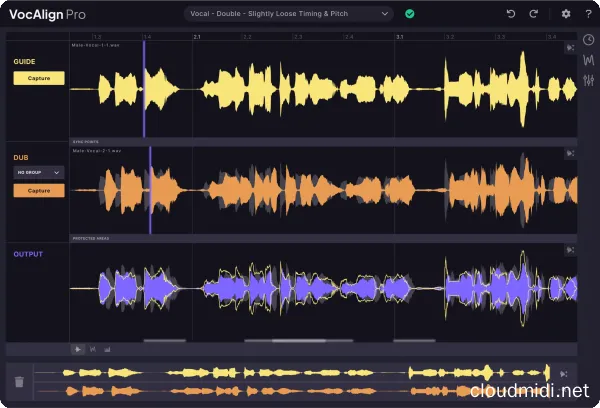Viewport: 600px width, 408px height.
Task: Click beat marker 1.4 on the ruler
Action: tap(147, 37)
